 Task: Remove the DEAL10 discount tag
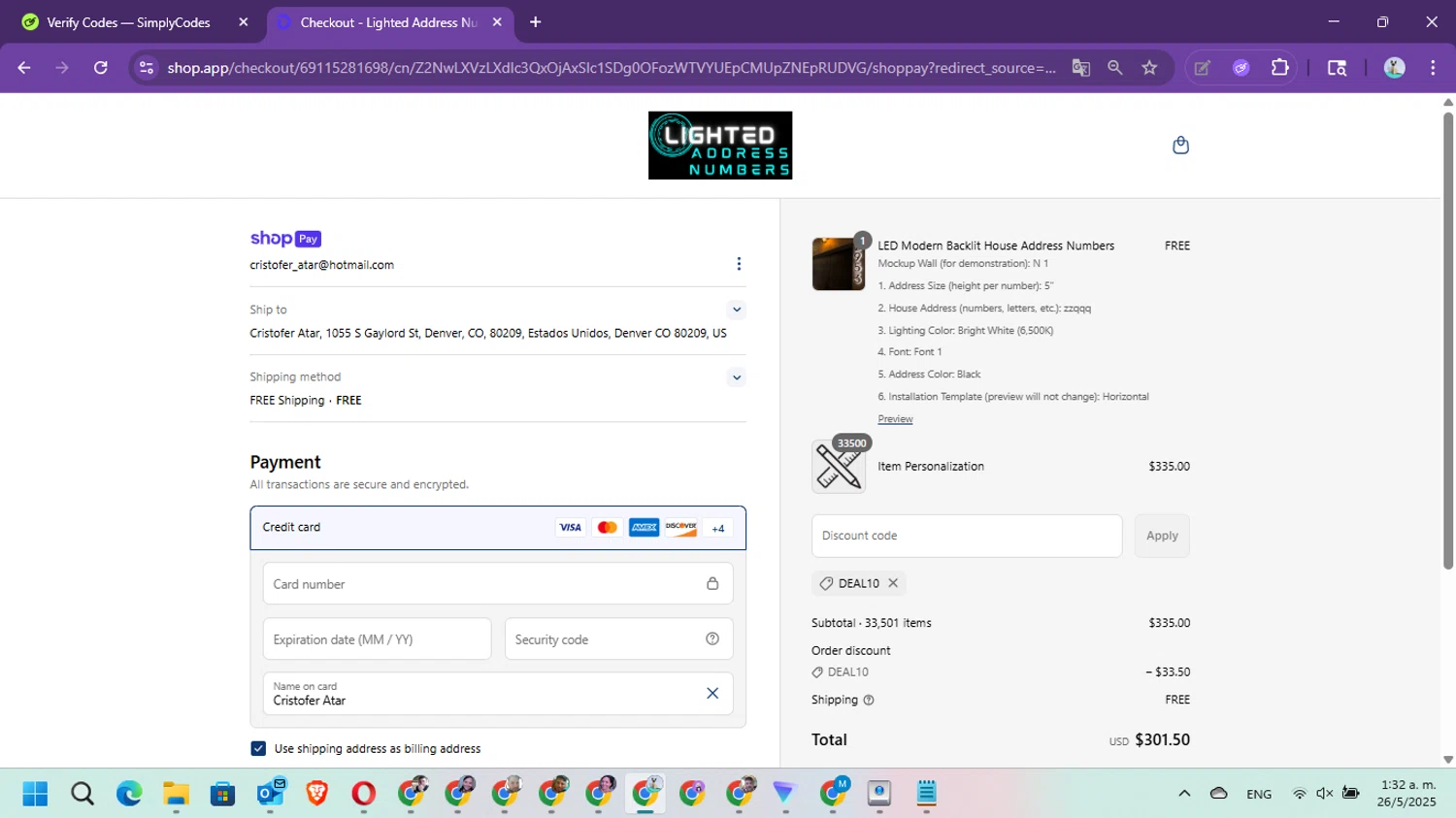pos(893,583)
